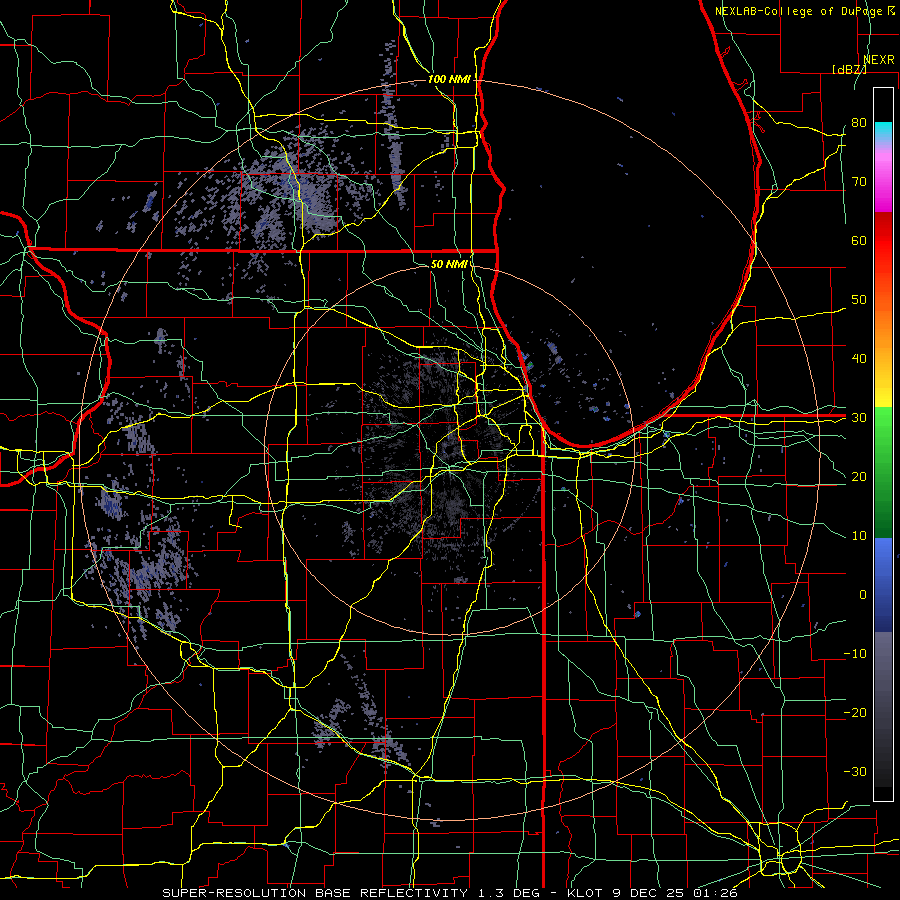Image resolution: width=900 pixels, height=900 pixels.
Task: Click the "50 NMI" range ring label
Action: (449, 264)
